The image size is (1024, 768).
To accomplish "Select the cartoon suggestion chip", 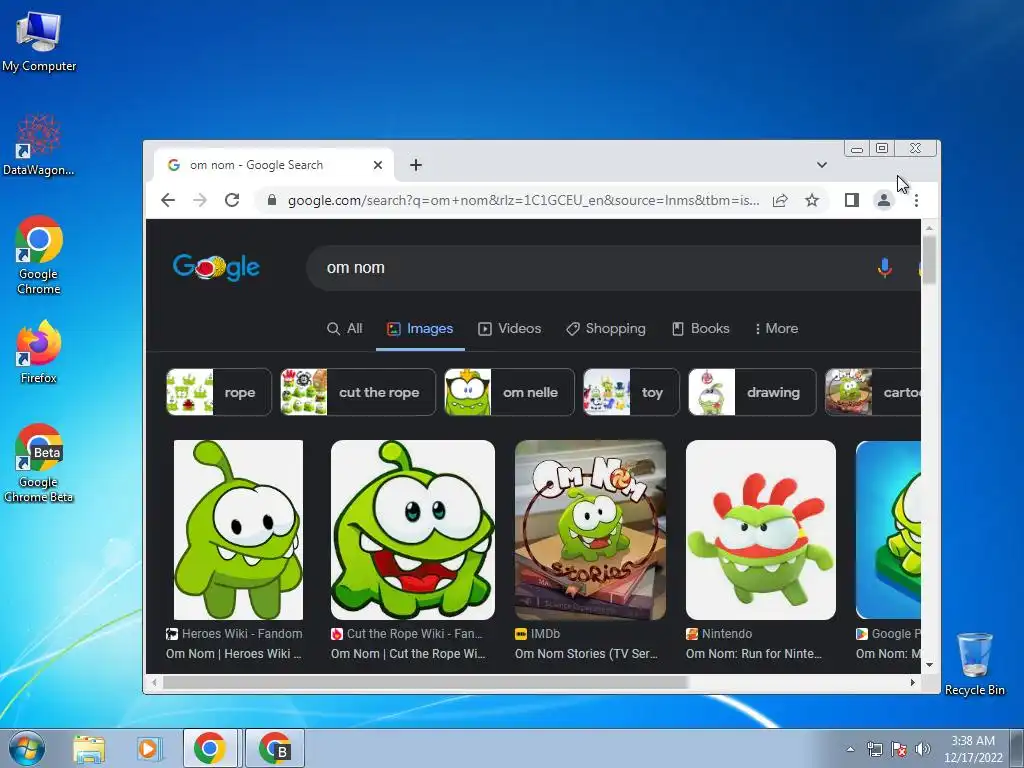I will (873, 392).
